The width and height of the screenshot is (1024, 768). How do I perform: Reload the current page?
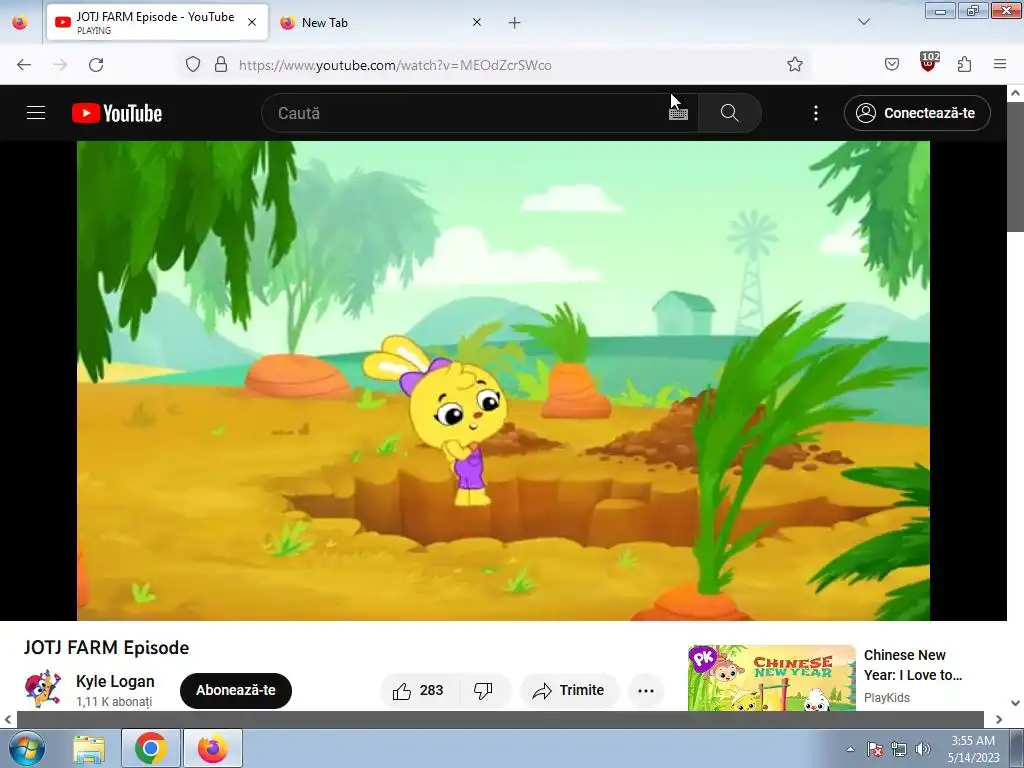click(x=96, y=65)
